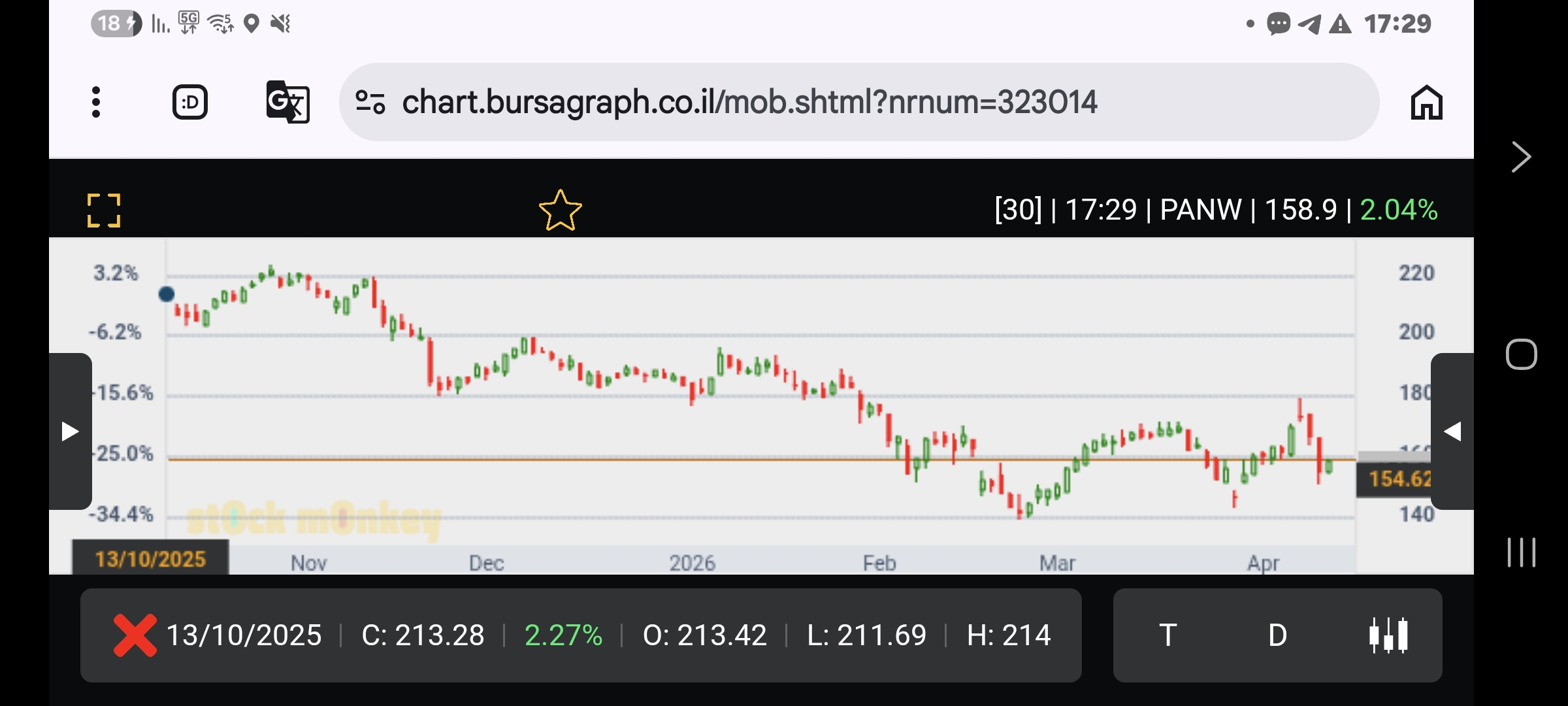Viewport: 1568px width, 706px height.
Task: Open the browser three-dot menu
Action: (96, 102)
